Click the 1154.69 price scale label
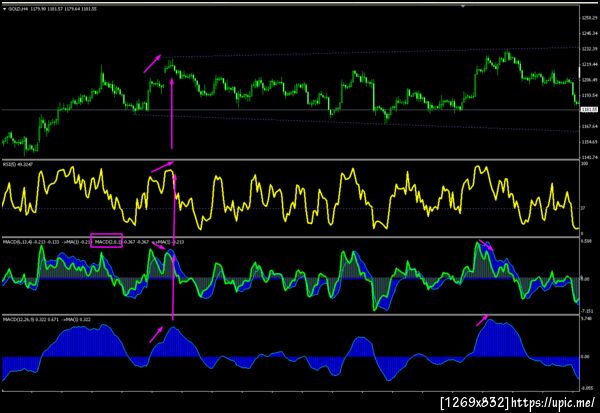This screenshot has height=413, width=600. [589, 142]
